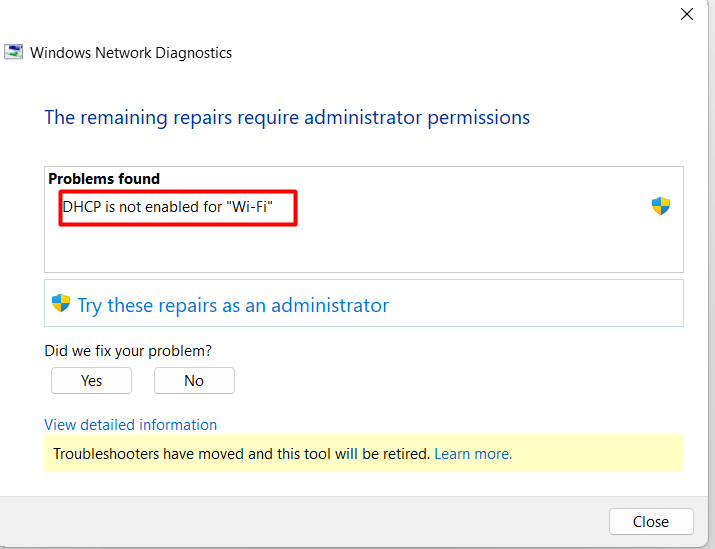Screen dimensions: 715x549
Task: Close the dialog with the X icon
Action: tap(687, 14)
